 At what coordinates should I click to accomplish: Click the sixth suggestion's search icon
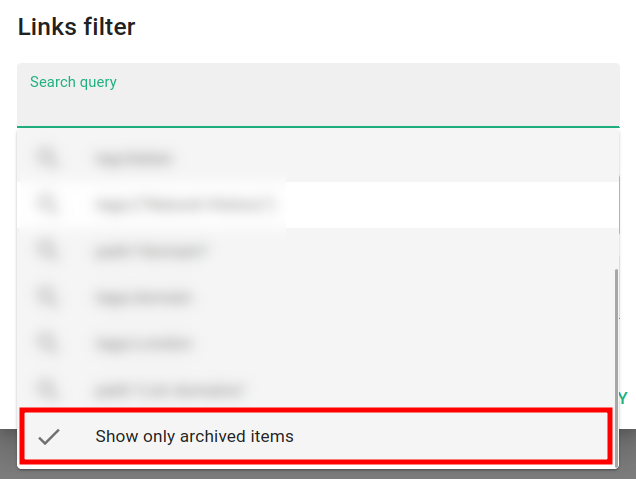click(47, 388)
